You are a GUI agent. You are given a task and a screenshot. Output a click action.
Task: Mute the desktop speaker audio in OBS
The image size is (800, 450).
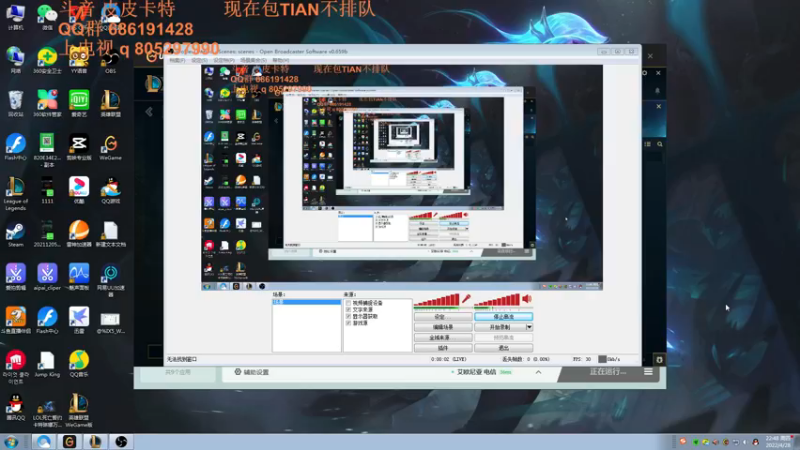(x=527, y=299)
